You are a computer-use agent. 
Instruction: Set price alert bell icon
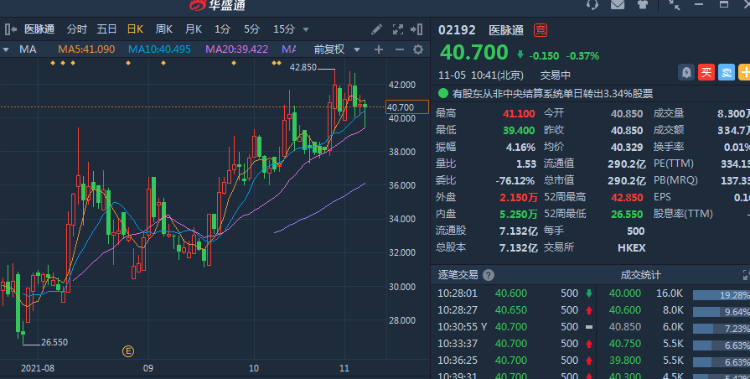686,73
